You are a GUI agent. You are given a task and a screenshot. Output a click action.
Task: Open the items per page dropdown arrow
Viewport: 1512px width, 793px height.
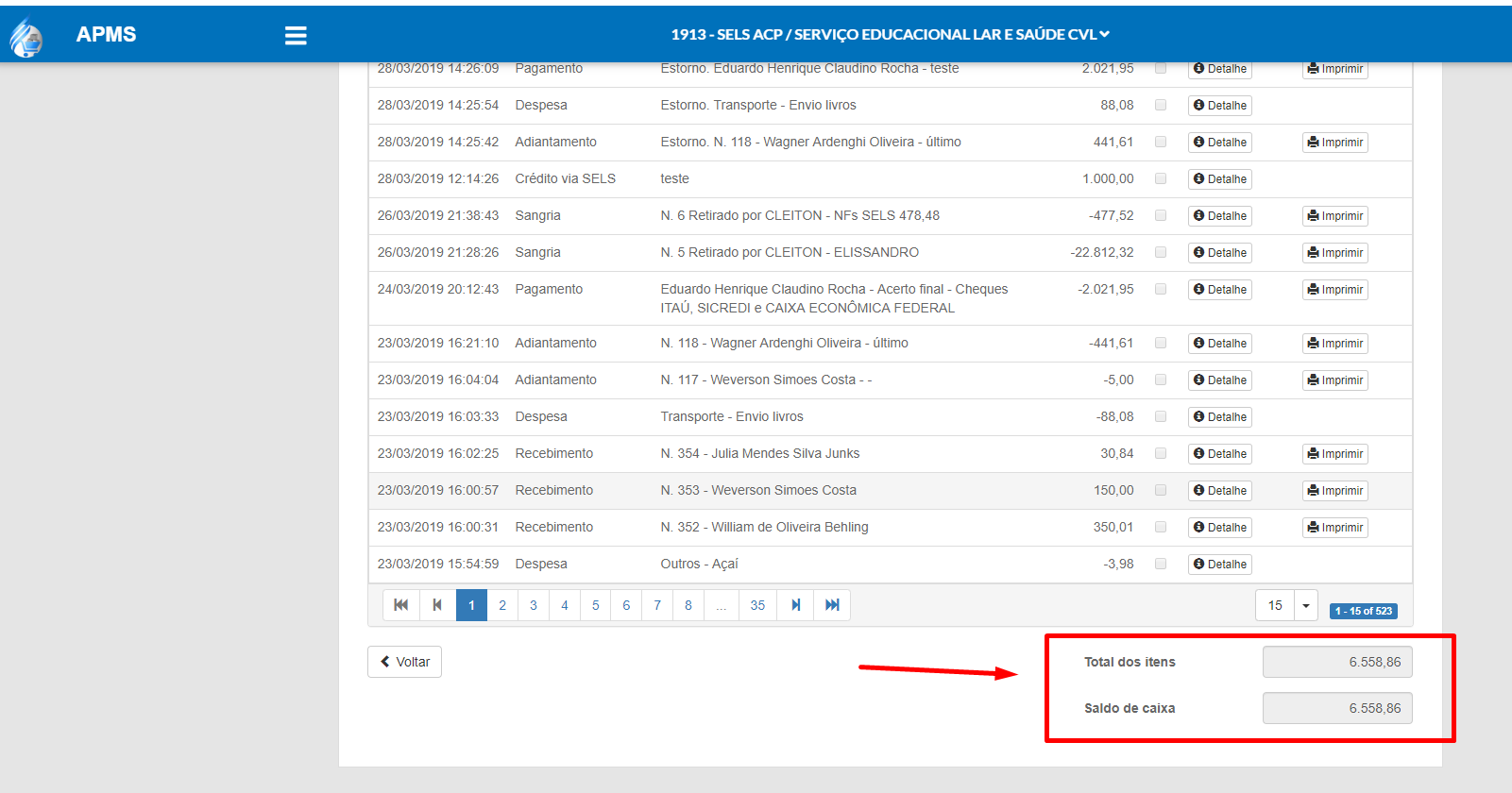(x=1306, y=605)
